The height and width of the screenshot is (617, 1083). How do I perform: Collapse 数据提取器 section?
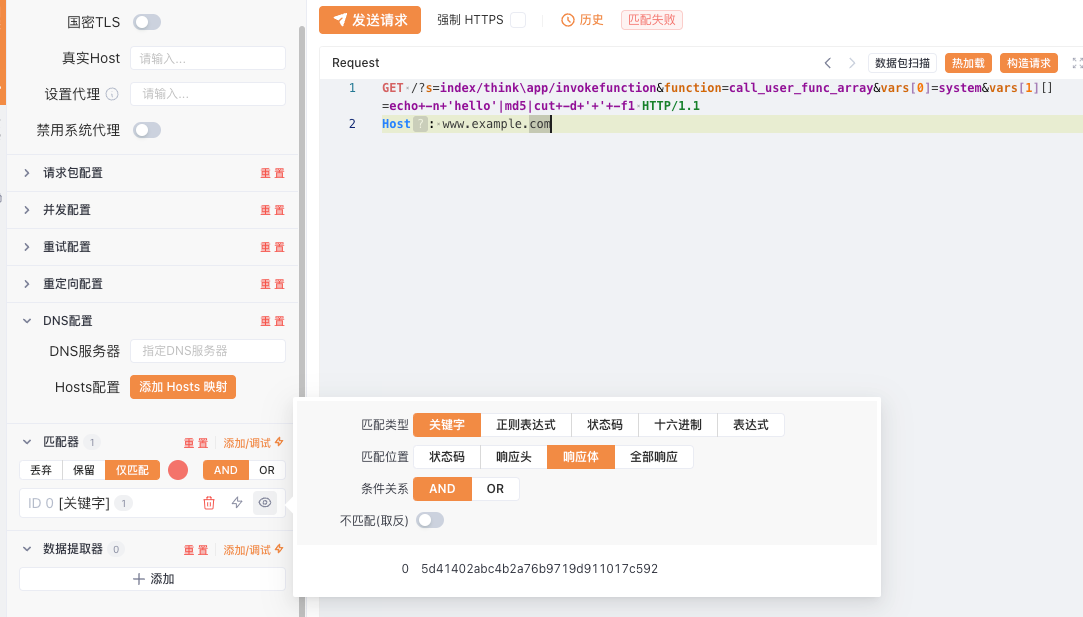click(27, 549)
